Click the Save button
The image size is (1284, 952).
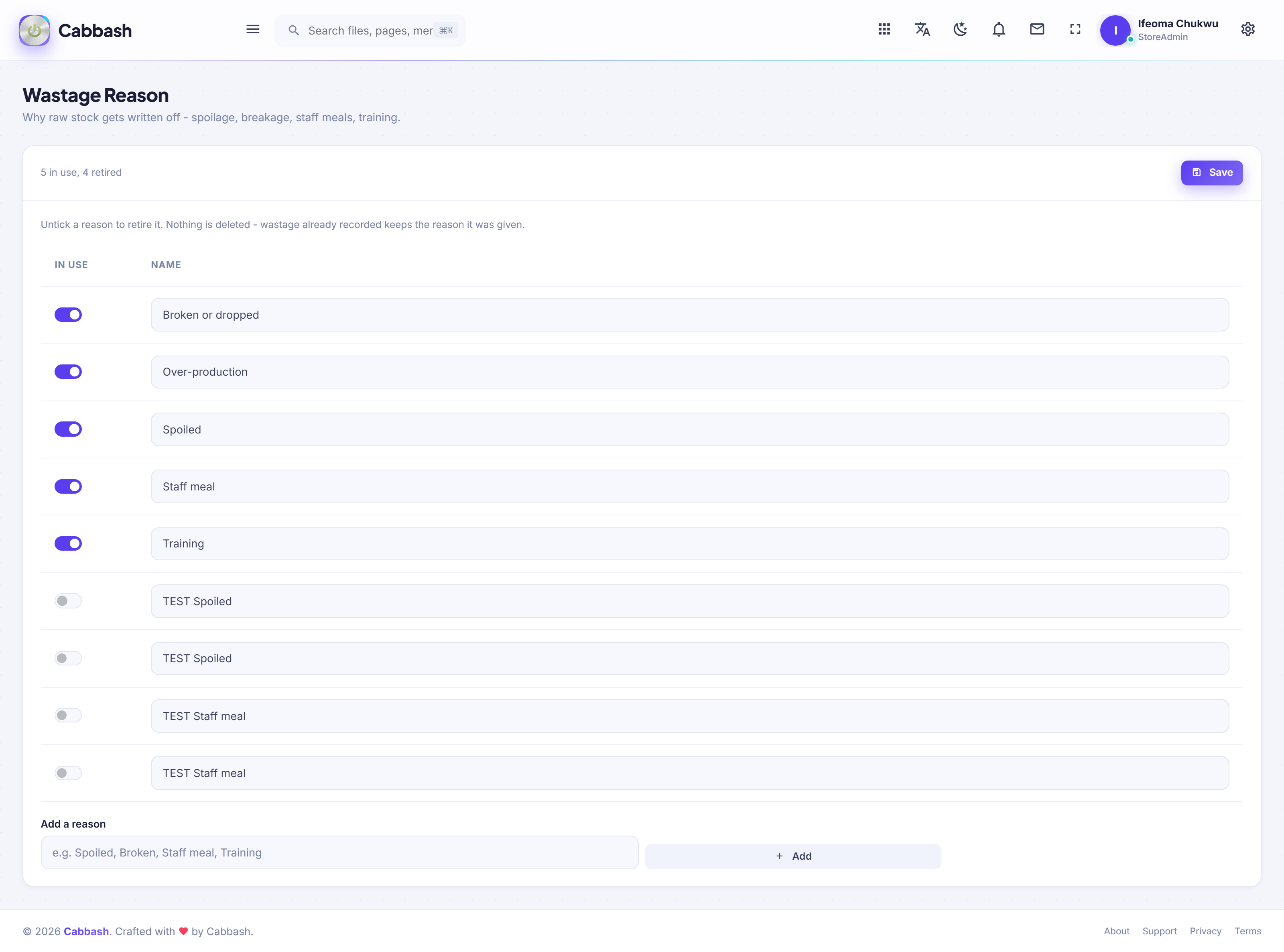(1211, 172)
